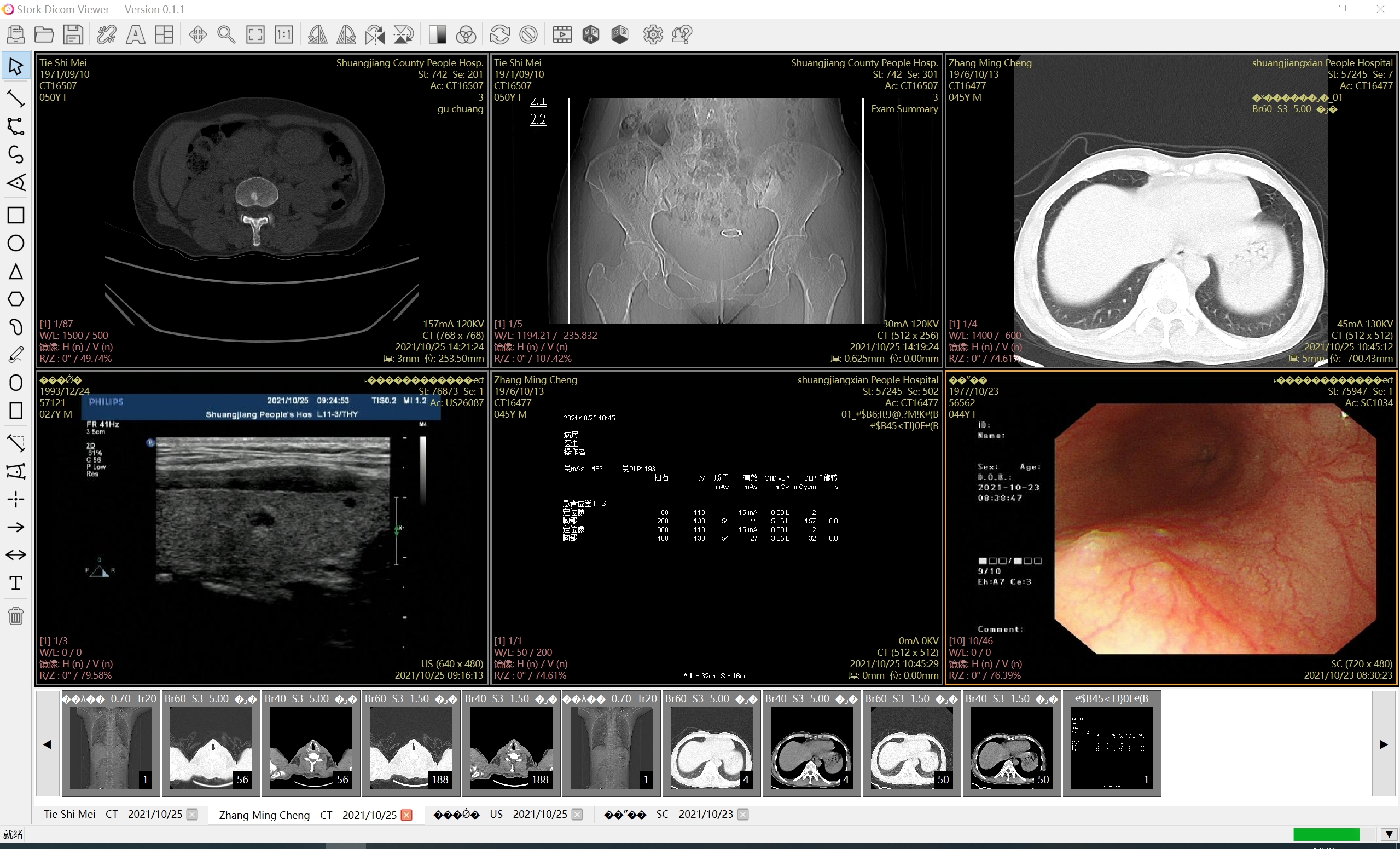Select the pencil drawing tool
Screen dimensions: 1400x849
[x=16, y=354]
